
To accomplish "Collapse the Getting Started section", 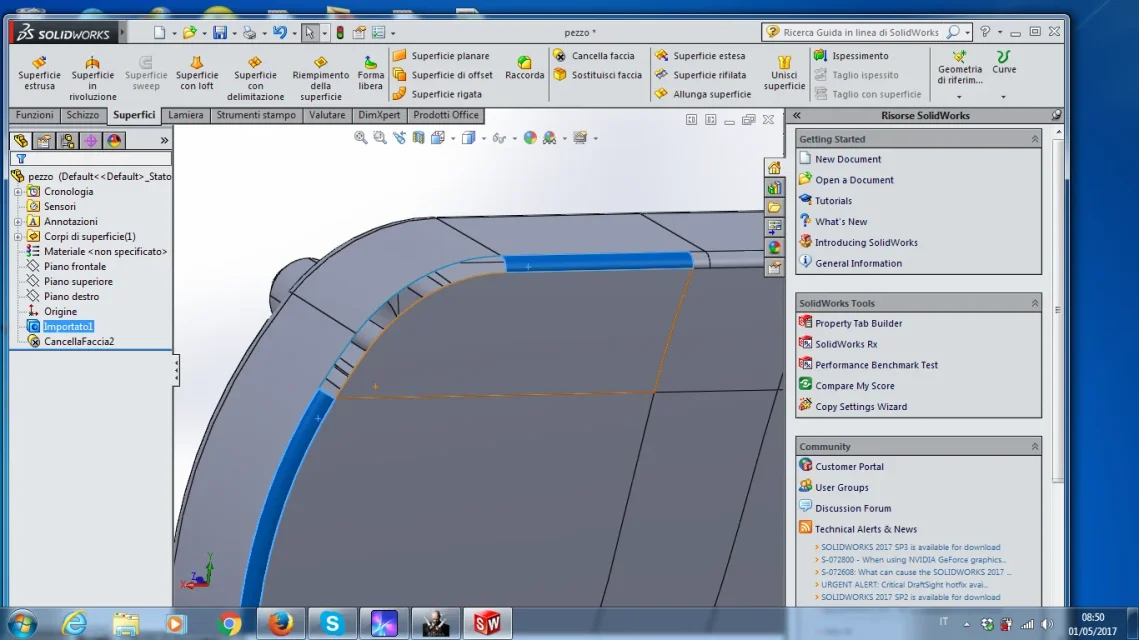I will click(1034, 139).
